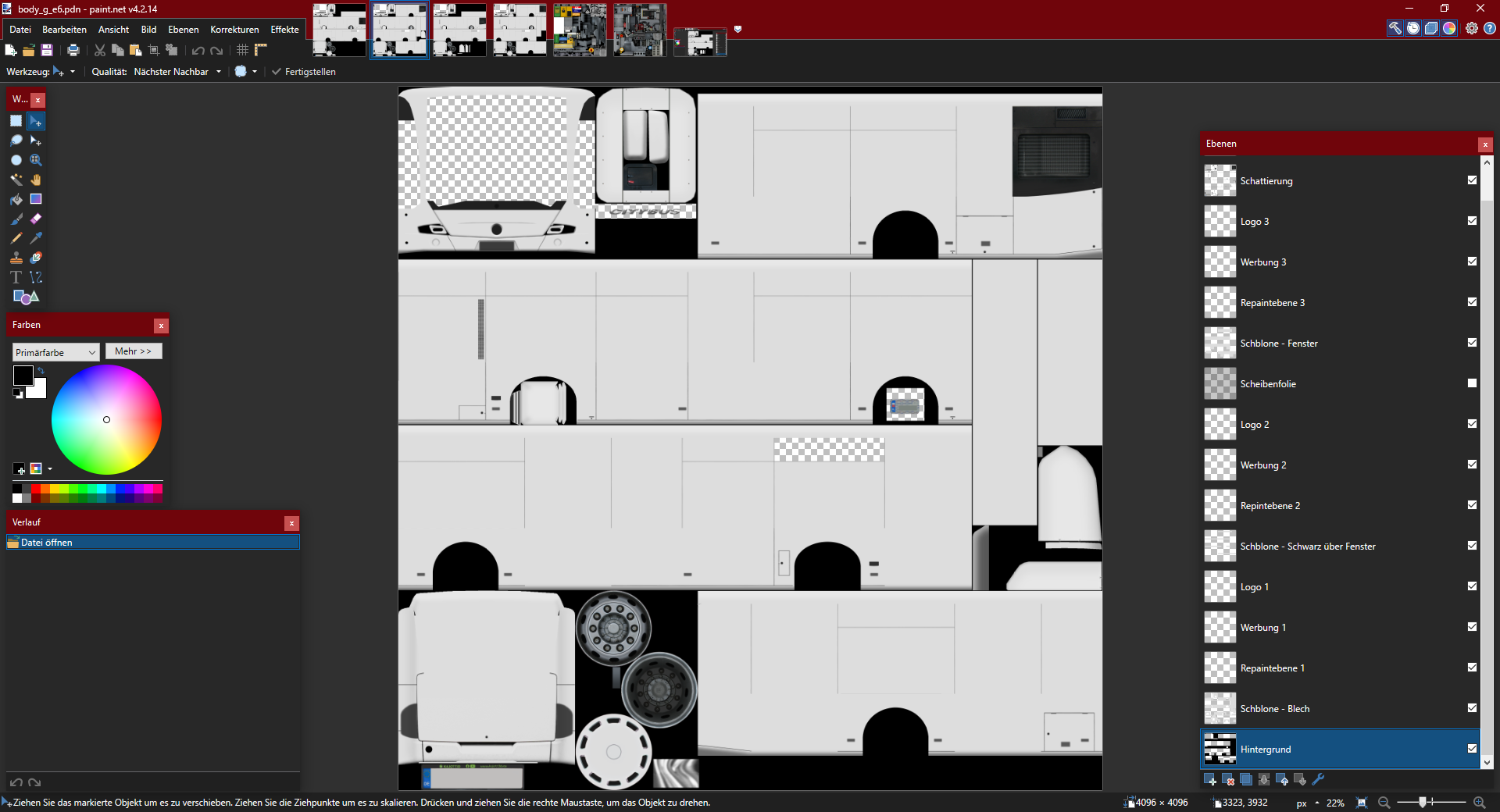This screenshot has height=812, width=1500.
Task: Select the Clone Stamp tool
Action: point(16,258)
